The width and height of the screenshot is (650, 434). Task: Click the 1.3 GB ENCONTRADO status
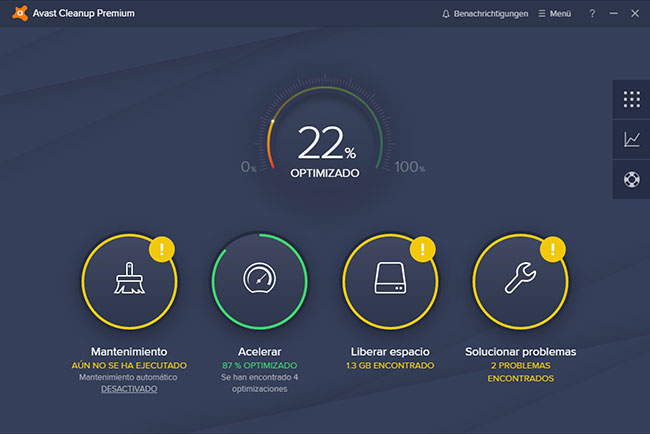tap(390, 366)
